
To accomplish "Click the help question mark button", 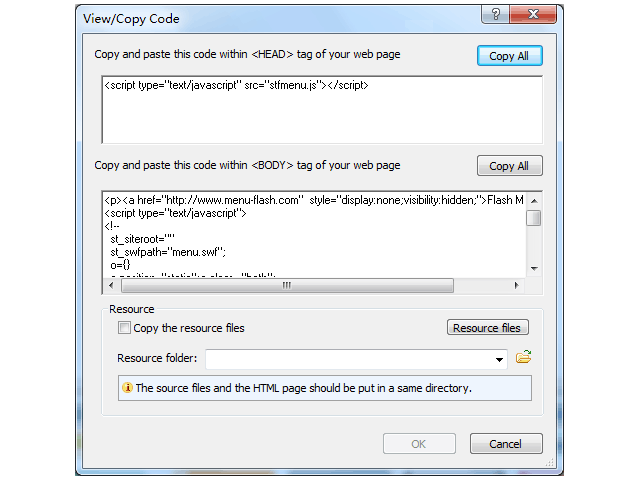I will coord(495,14).
